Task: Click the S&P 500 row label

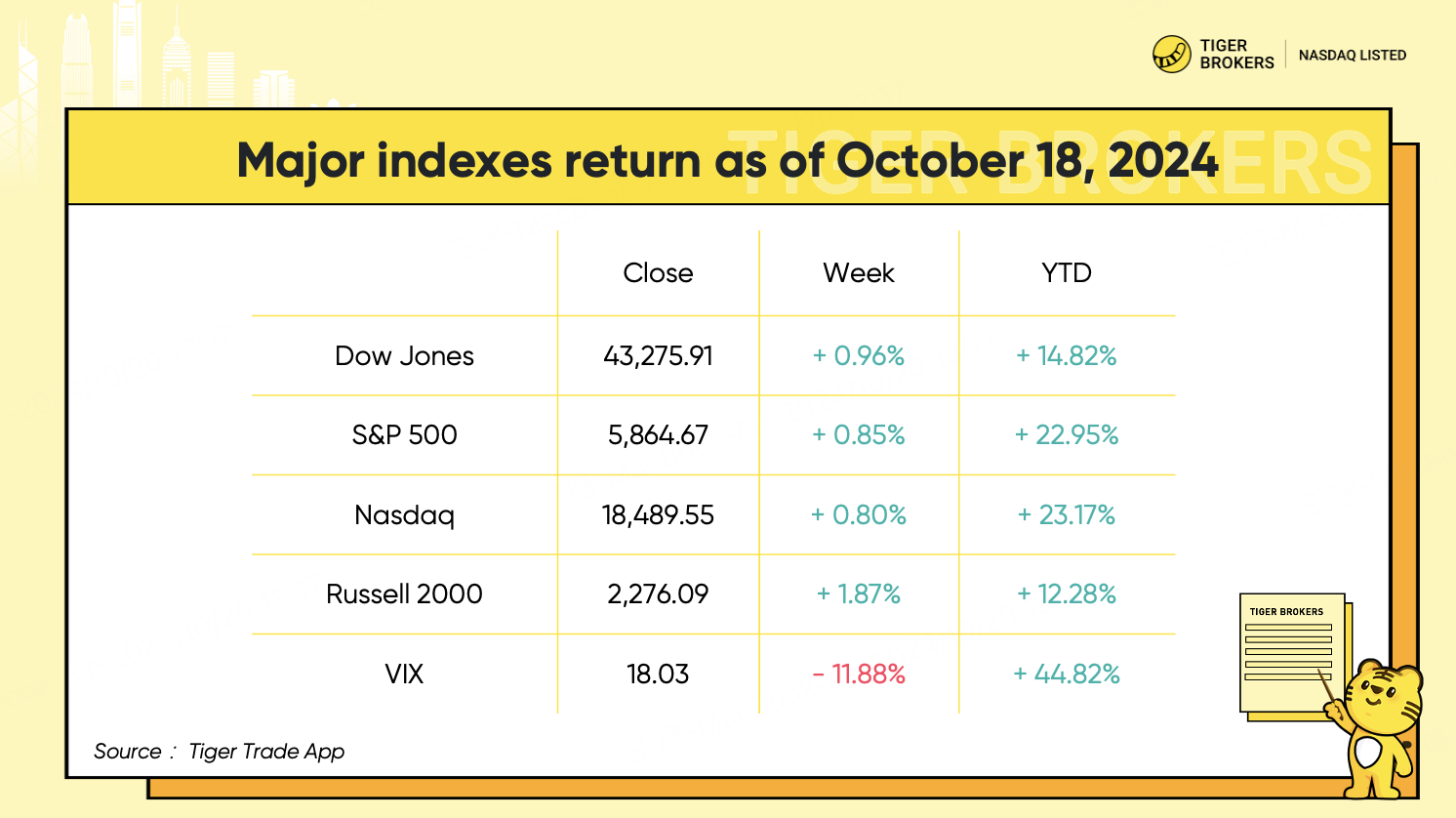Action: tap(404, 435)
